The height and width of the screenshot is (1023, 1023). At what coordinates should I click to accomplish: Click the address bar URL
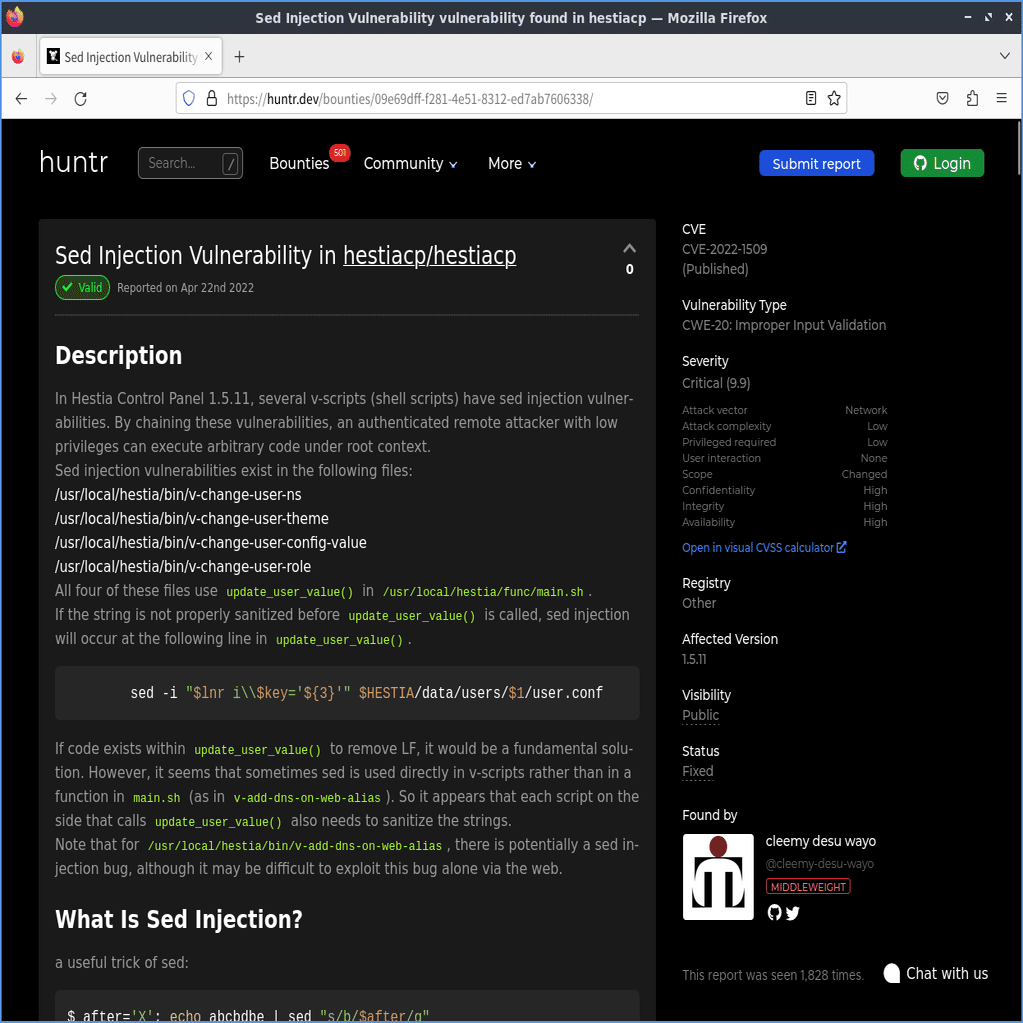410,99
